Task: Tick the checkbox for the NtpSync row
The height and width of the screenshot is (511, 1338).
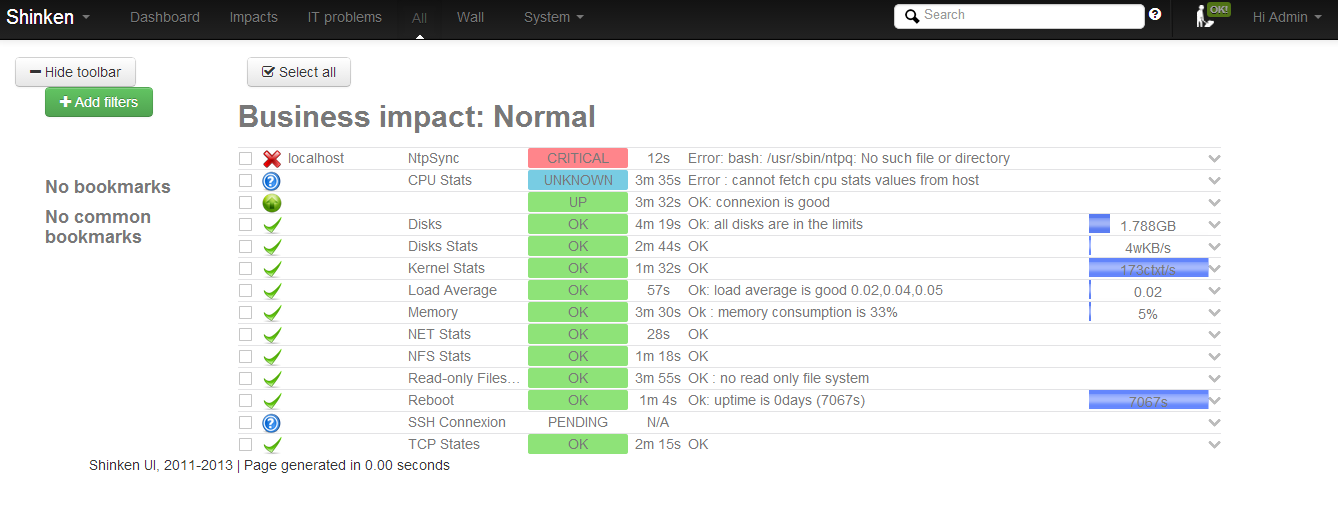Action: pyautogui.click(x=245, y=158)
